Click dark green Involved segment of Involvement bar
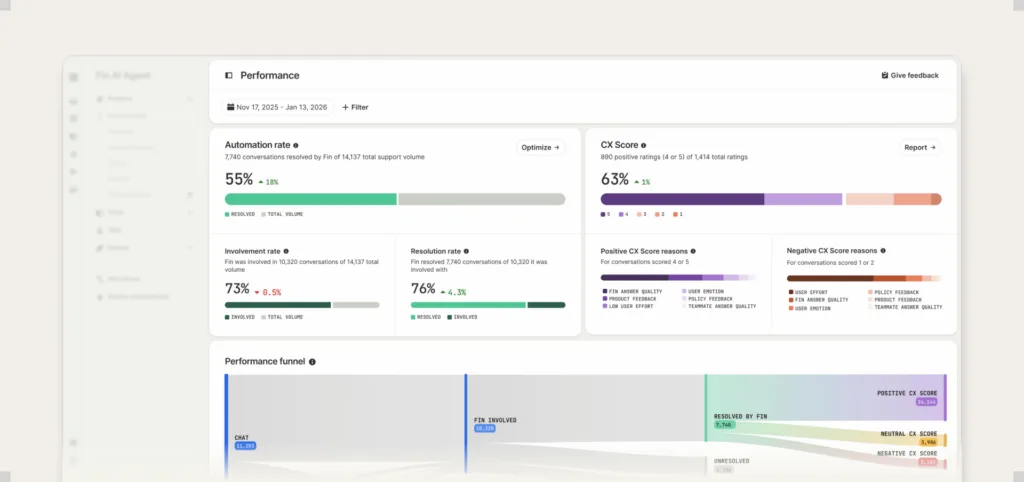 278,305
